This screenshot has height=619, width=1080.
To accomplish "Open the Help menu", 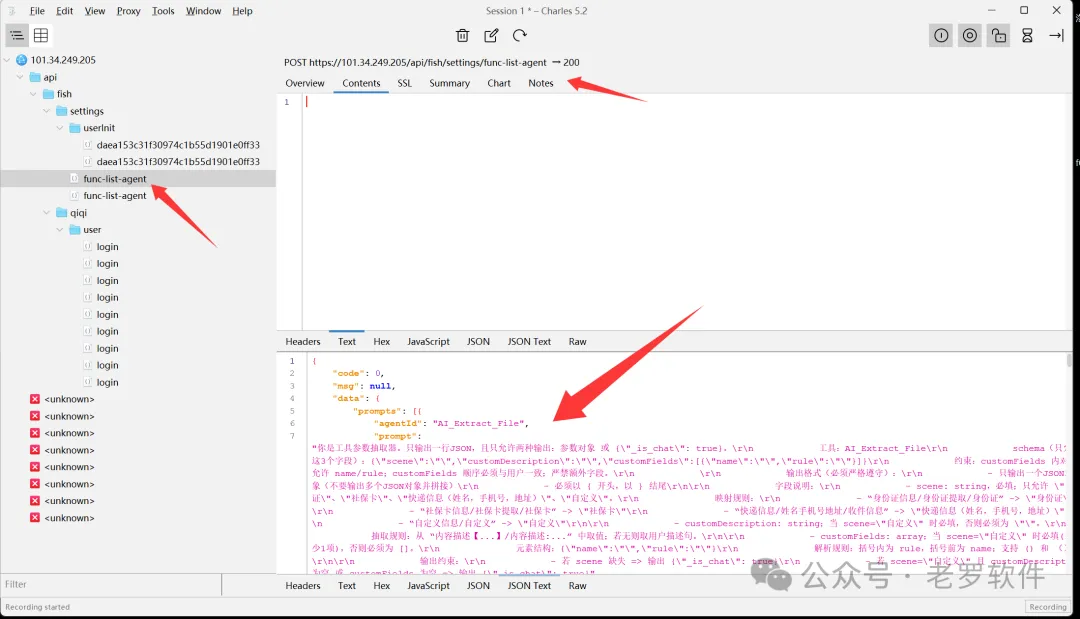I will 242,11.
